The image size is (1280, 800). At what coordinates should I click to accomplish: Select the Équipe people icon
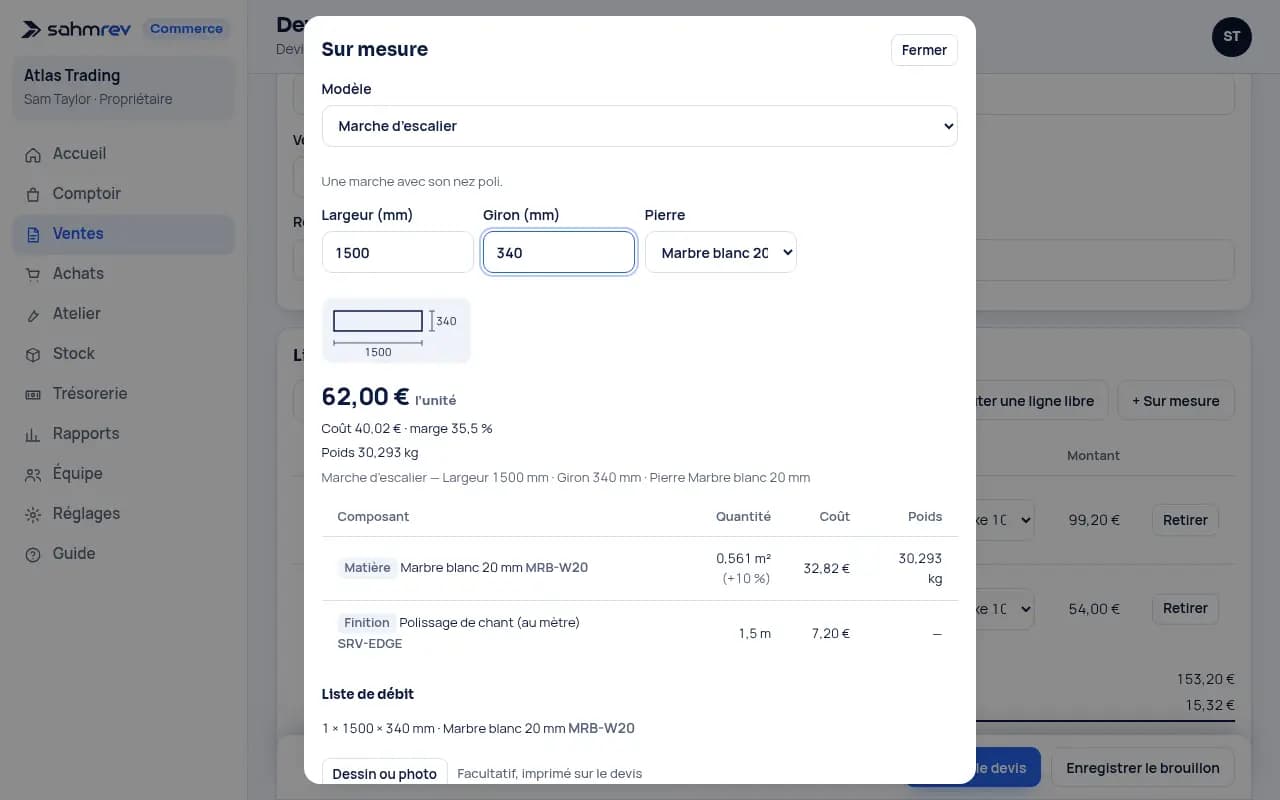click(x=33, y=474)
